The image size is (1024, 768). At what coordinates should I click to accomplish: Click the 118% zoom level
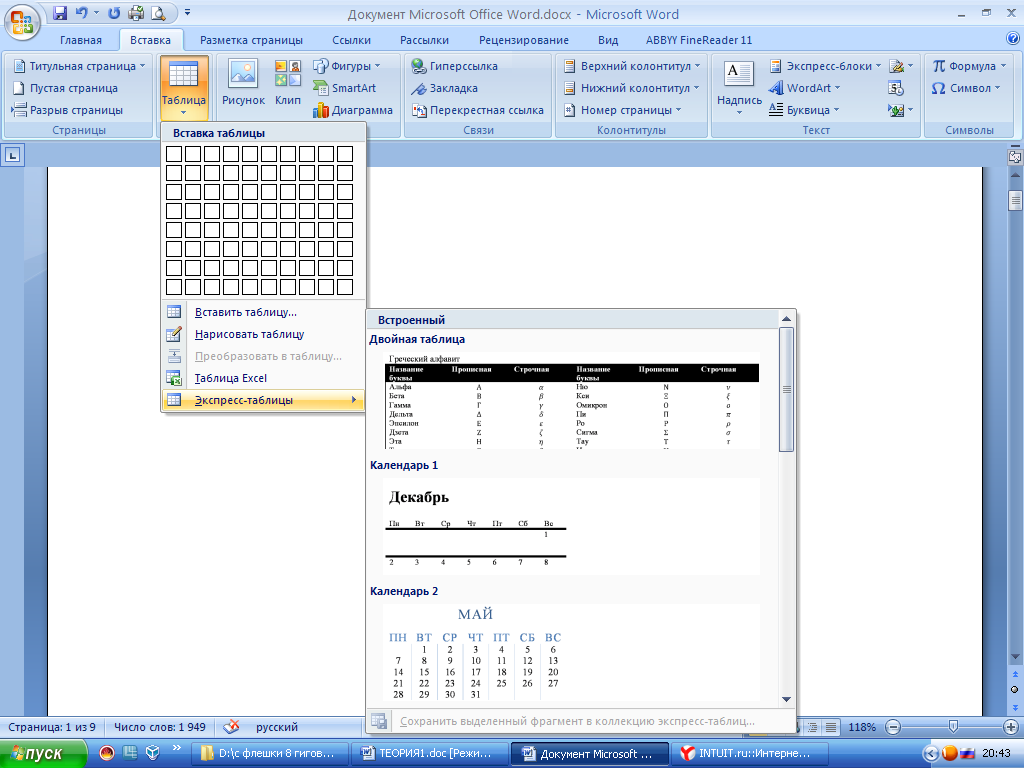coord(862,727)
